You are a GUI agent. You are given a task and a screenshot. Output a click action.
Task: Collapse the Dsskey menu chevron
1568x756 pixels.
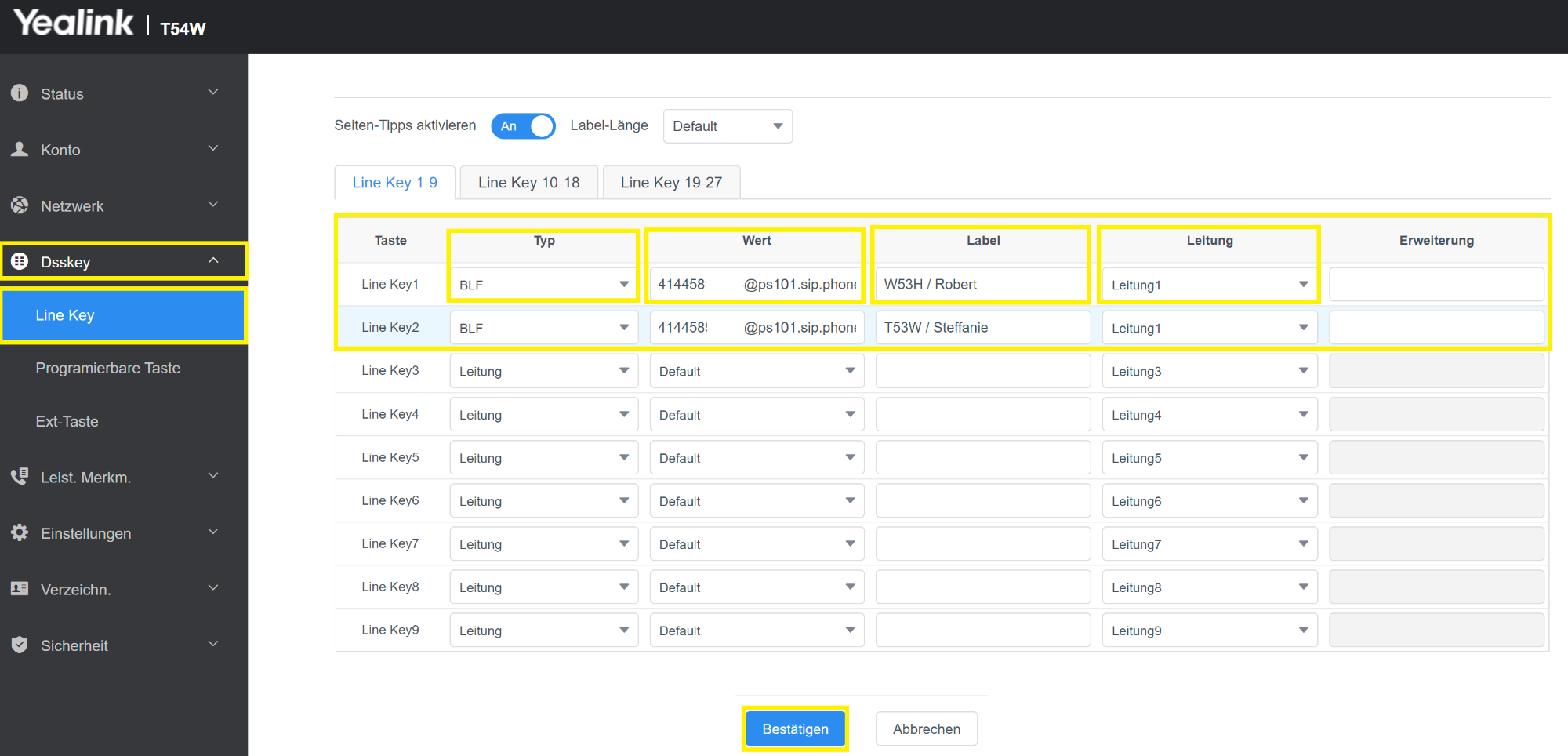213,260
